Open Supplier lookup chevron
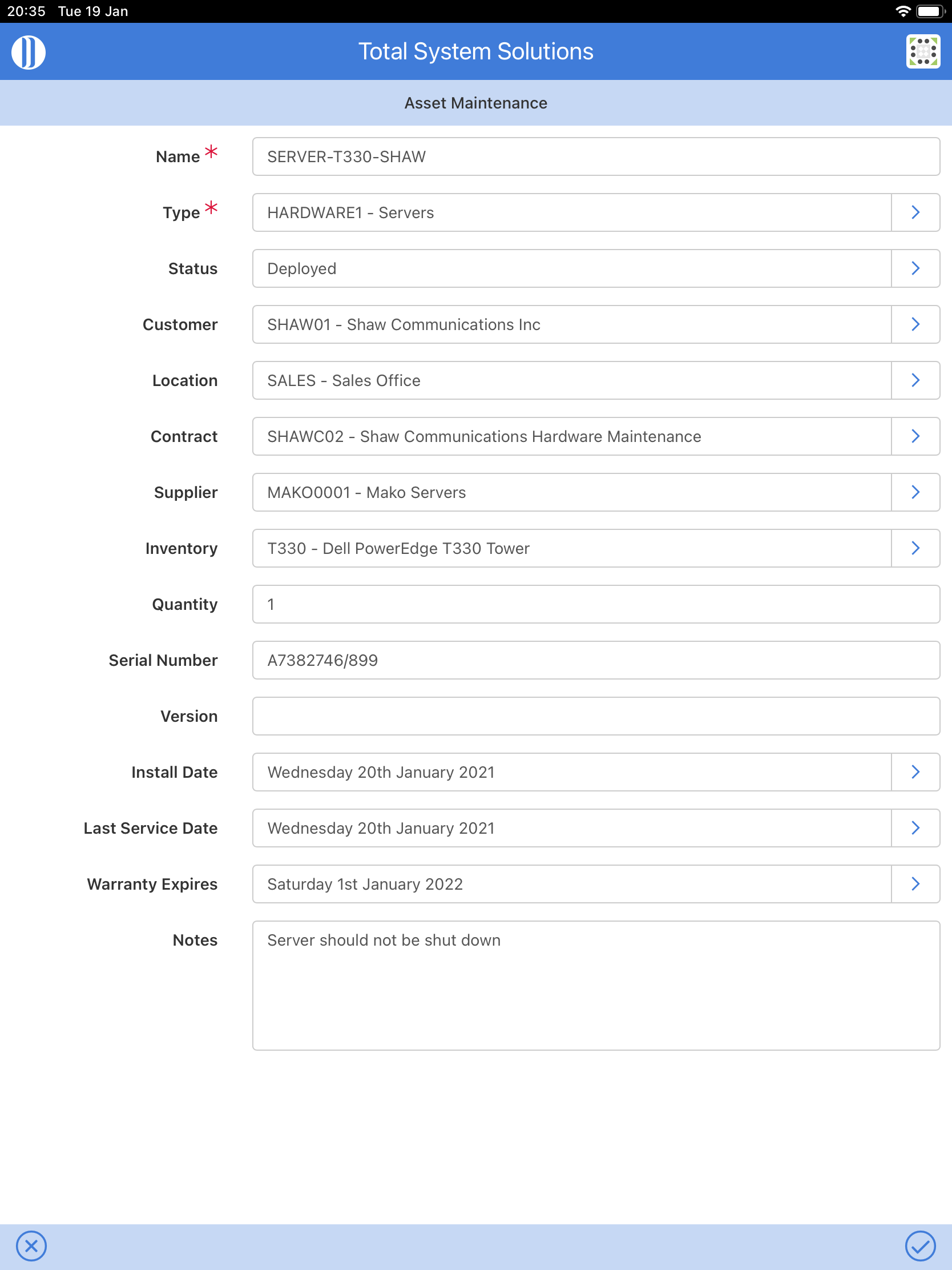 point(915,492)
